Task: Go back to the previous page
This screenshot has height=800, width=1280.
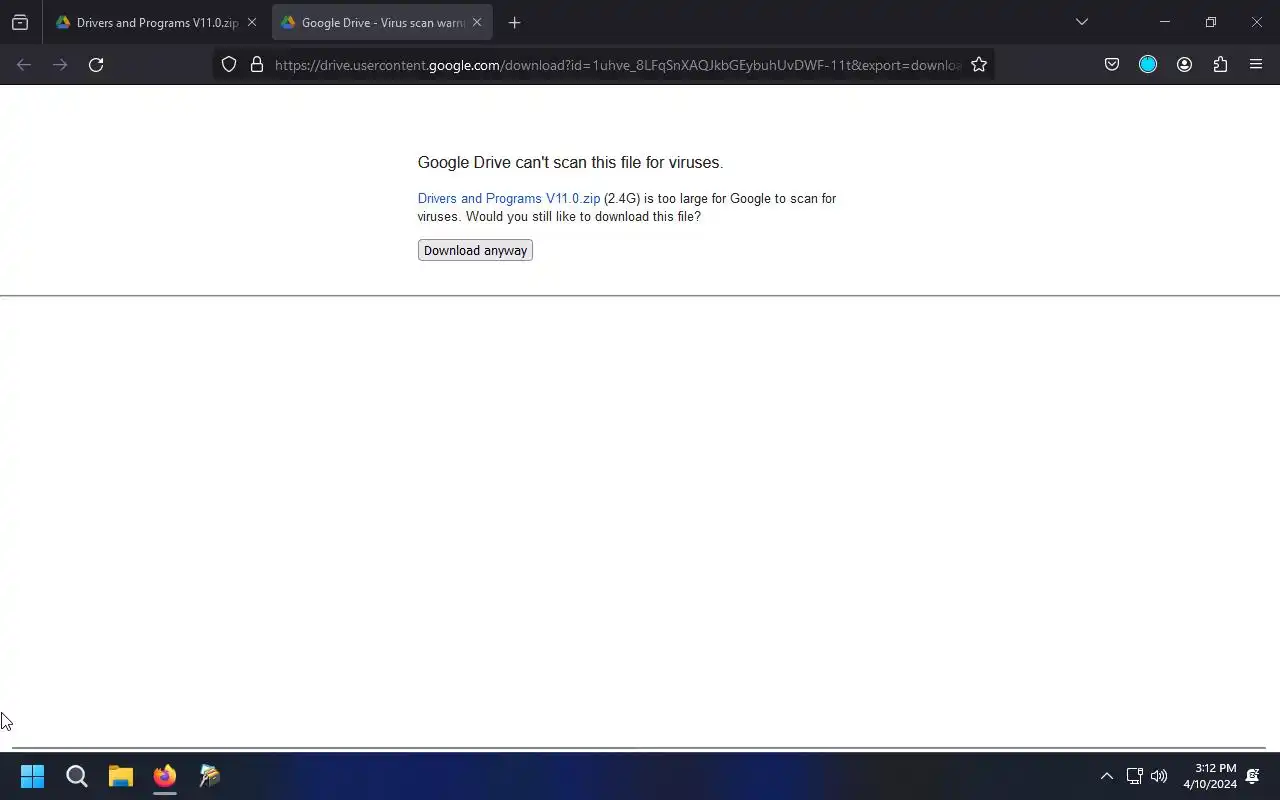Action: point(24,65)
